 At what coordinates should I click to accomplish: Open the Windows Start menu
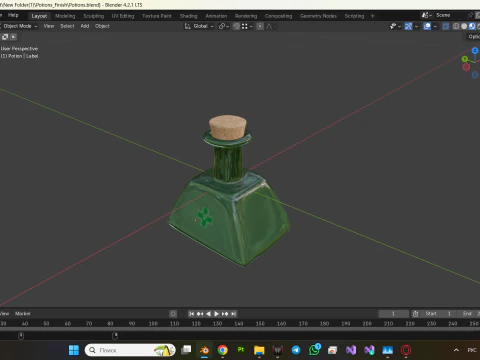(74, 350)
